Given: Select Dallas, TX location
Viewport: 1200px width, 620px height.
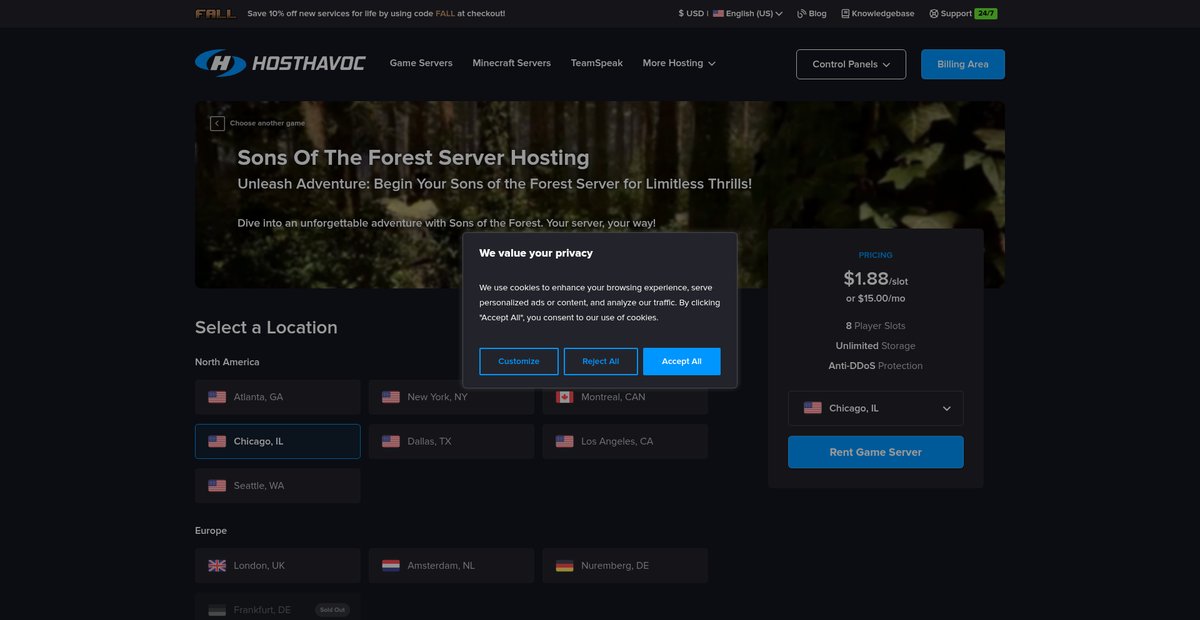Looking at the screenshot, I should (451, 441).
